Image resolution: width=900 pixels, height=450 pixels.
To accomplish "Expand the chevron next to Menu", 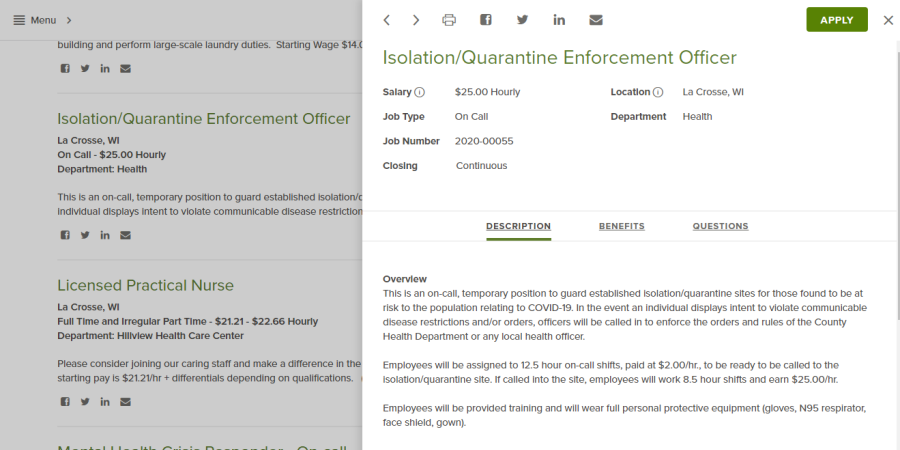I will pyautogui.click(x=69, y=20).
